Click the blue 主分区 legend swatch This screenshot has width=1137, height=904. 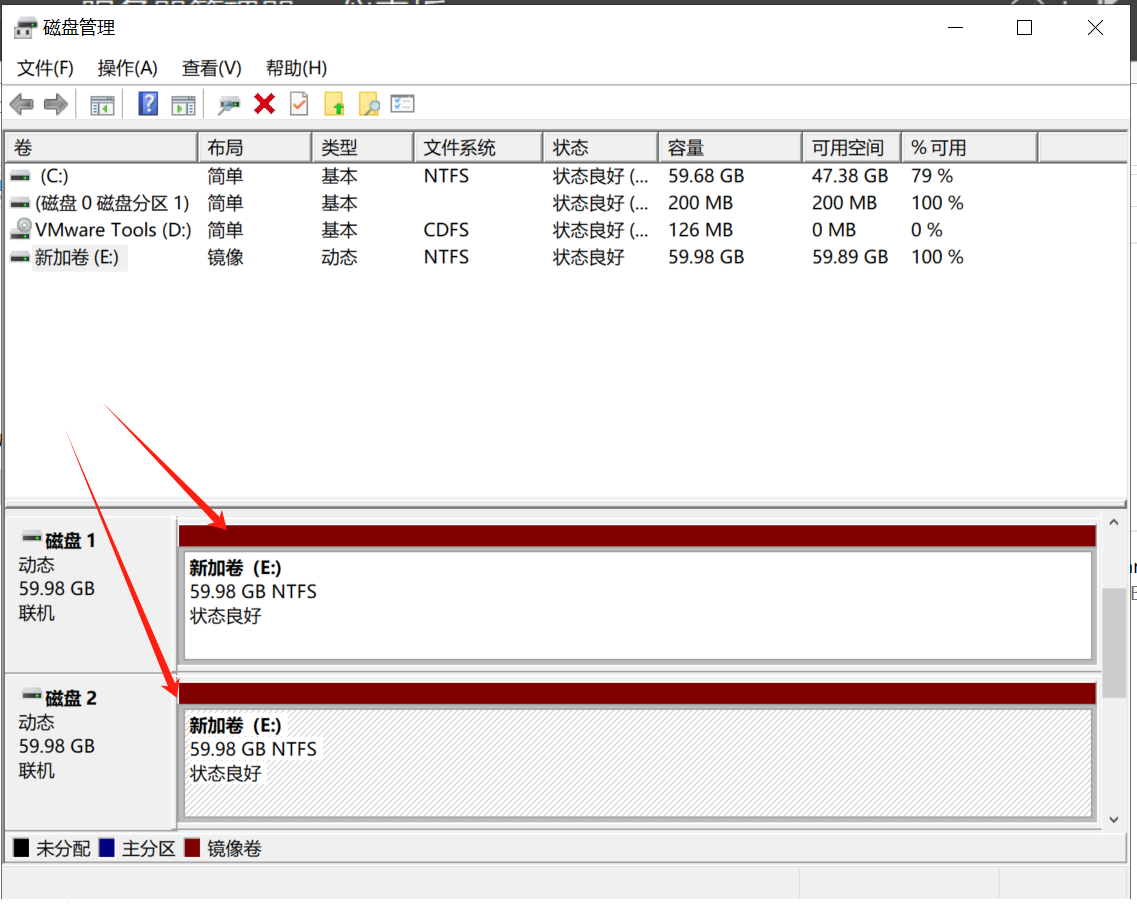pos(107,848)
